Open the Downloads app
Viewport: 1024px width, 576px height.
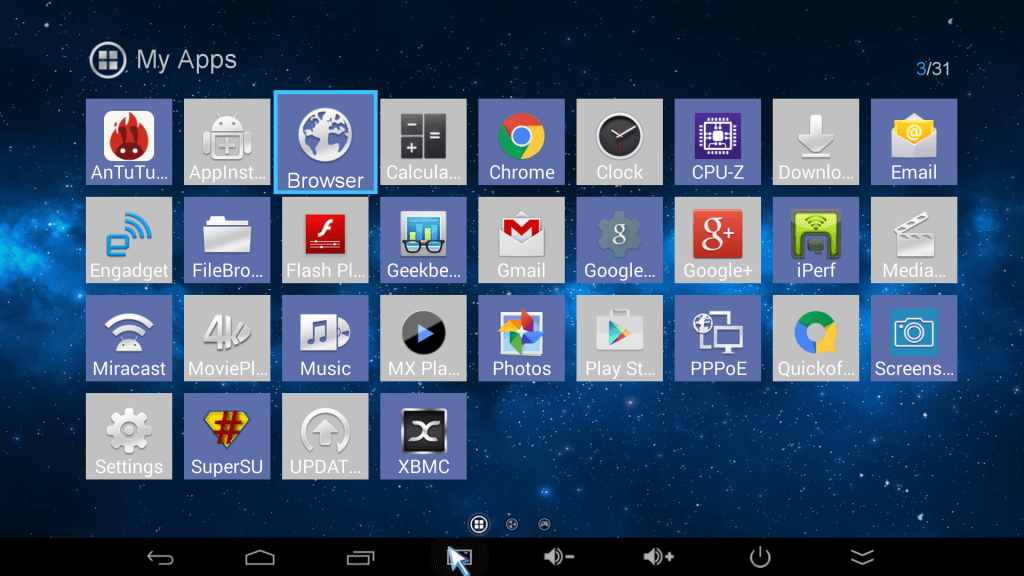816,142
